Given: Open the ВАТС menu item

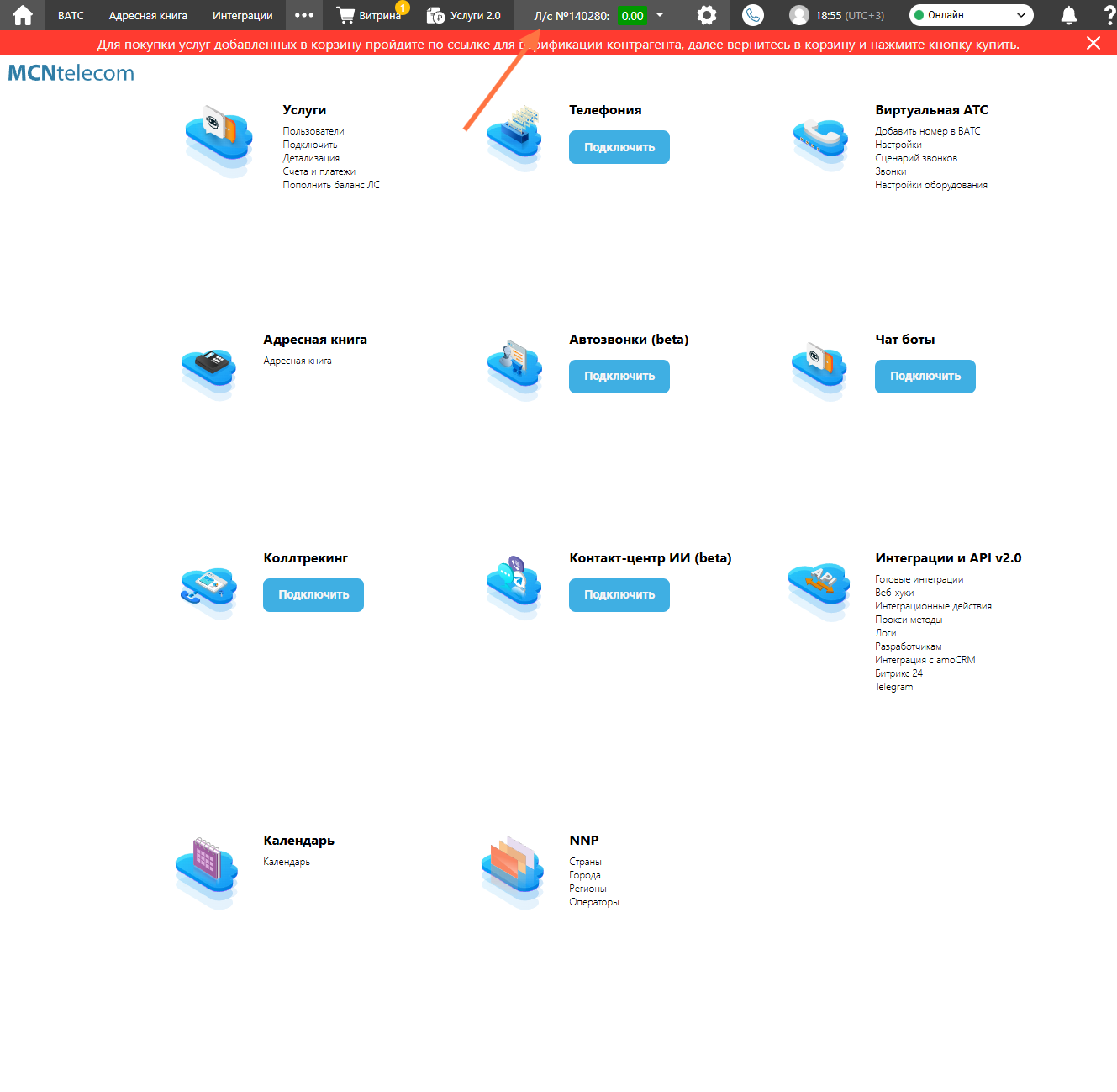Looking at the screenshot, I should pyautogui.click(x=71, y=15).
